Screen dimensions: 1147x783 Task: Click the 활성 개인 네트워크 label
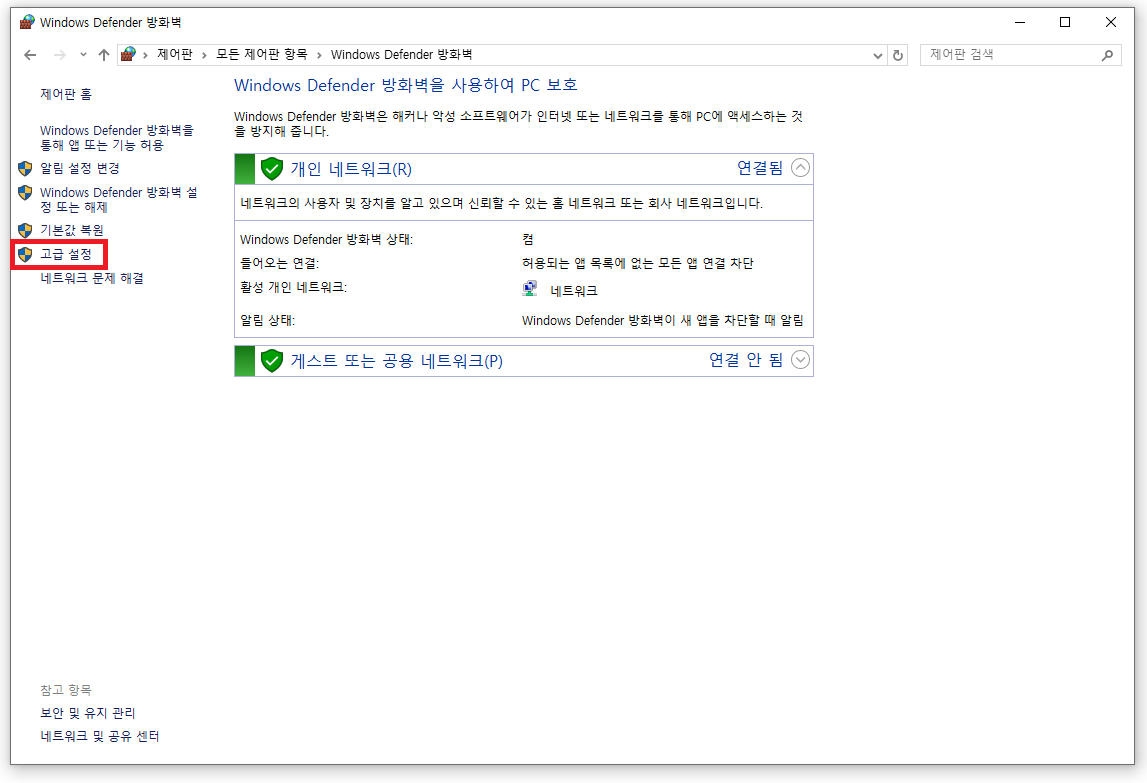[293, 288]
